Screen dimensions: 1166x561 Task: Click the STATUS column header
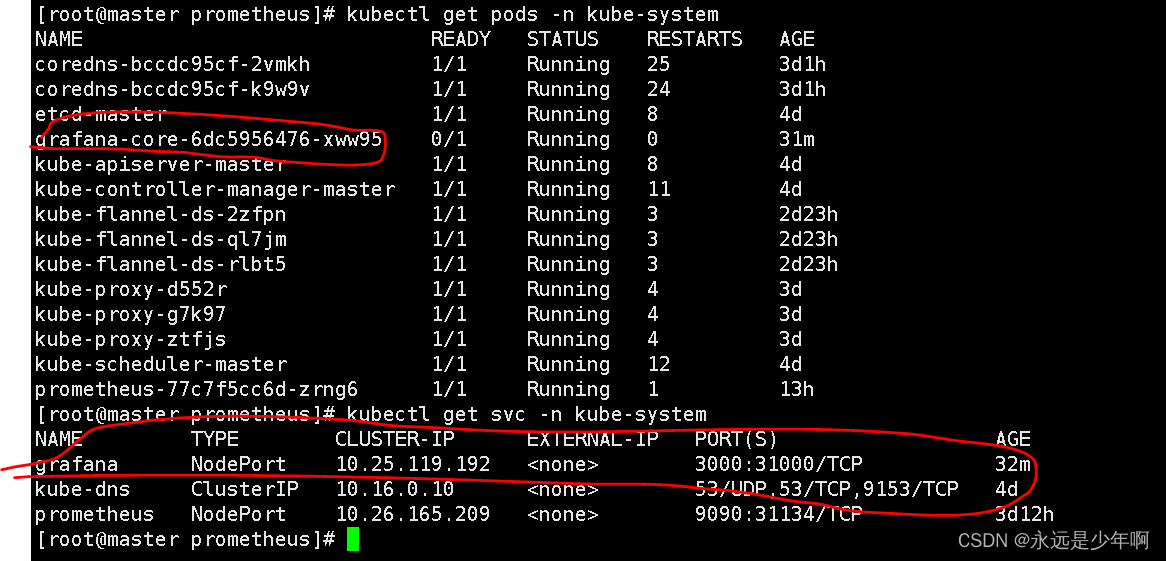tap(563, 39)
